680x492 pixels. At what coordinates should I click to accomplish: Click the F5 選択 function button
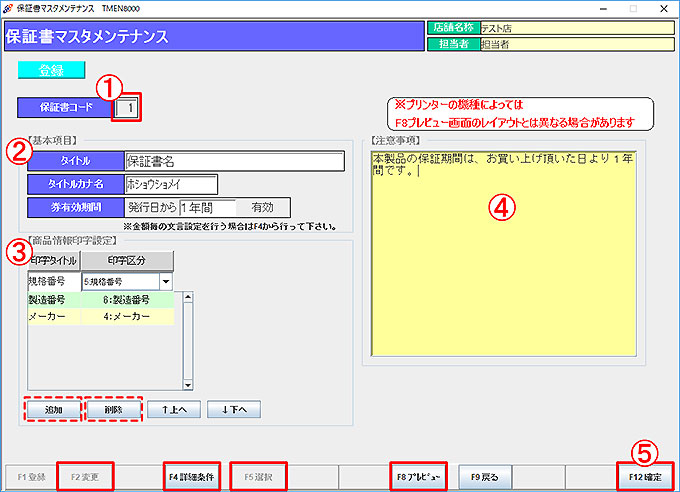[258, 477]
